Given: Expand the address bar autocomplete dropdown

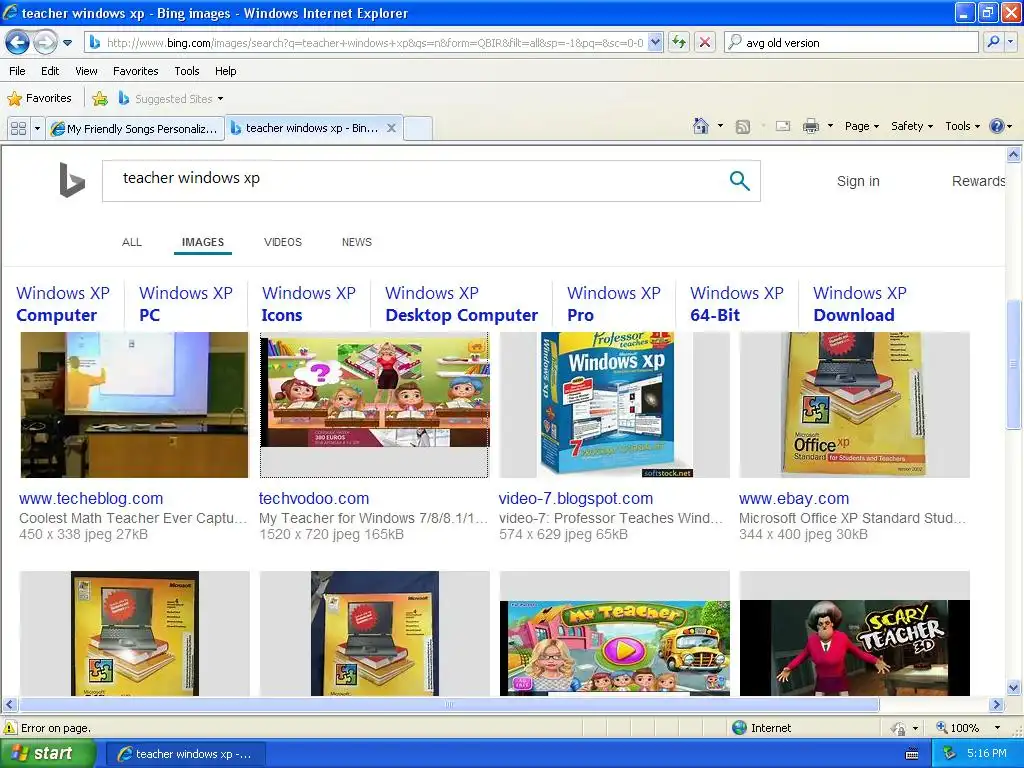Looking at the screenshot, I should [656, 43].
